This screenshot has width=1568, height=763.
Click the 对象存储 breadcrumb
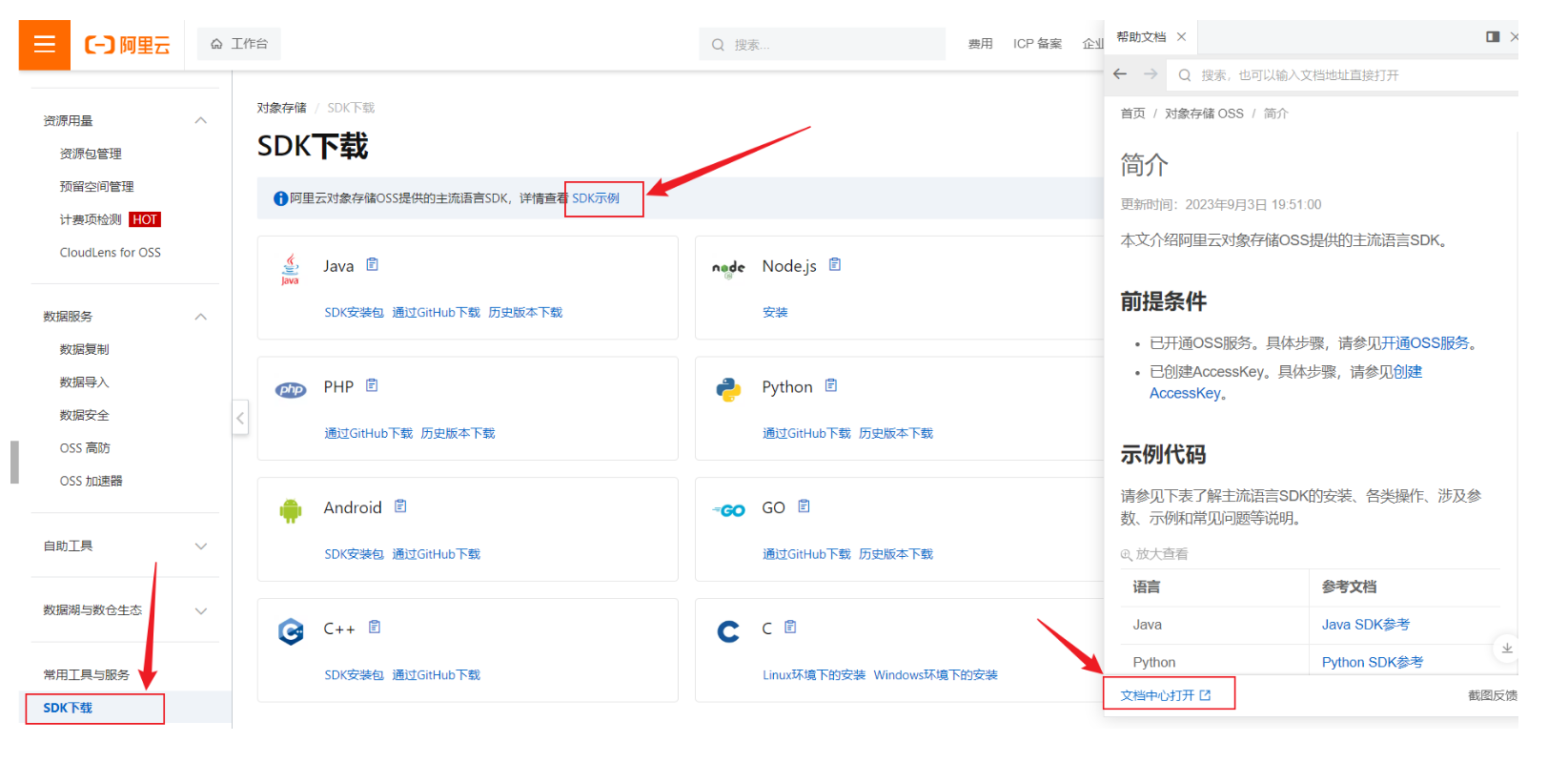(x=282, y=108)
